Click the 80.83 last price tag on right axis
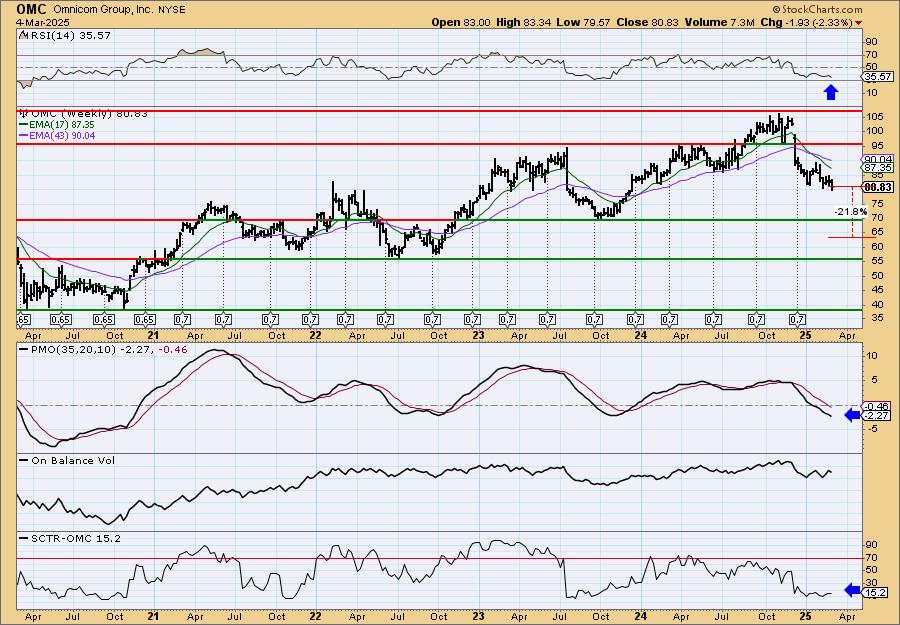This screenshot has height=625, width=900. click(x=878, y=187)
